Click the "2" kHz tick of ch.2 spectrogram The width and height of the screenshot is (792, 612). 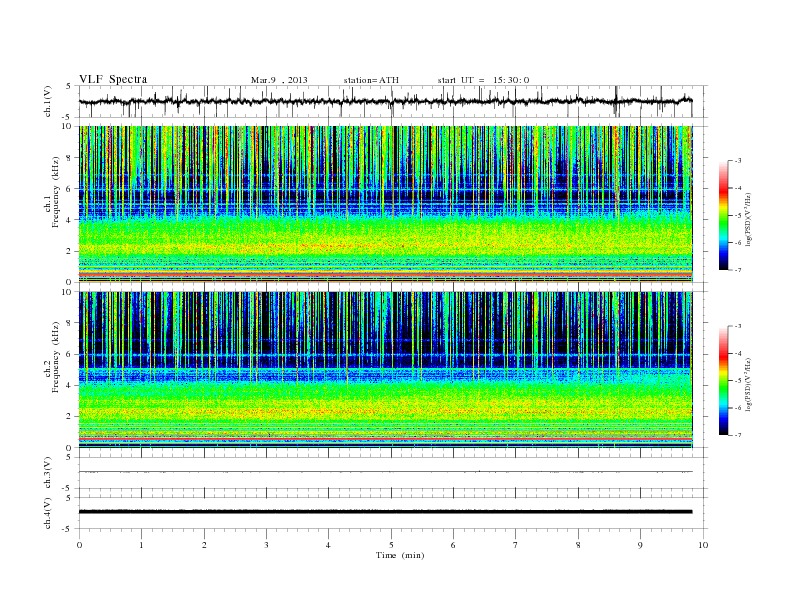(69, 417)
